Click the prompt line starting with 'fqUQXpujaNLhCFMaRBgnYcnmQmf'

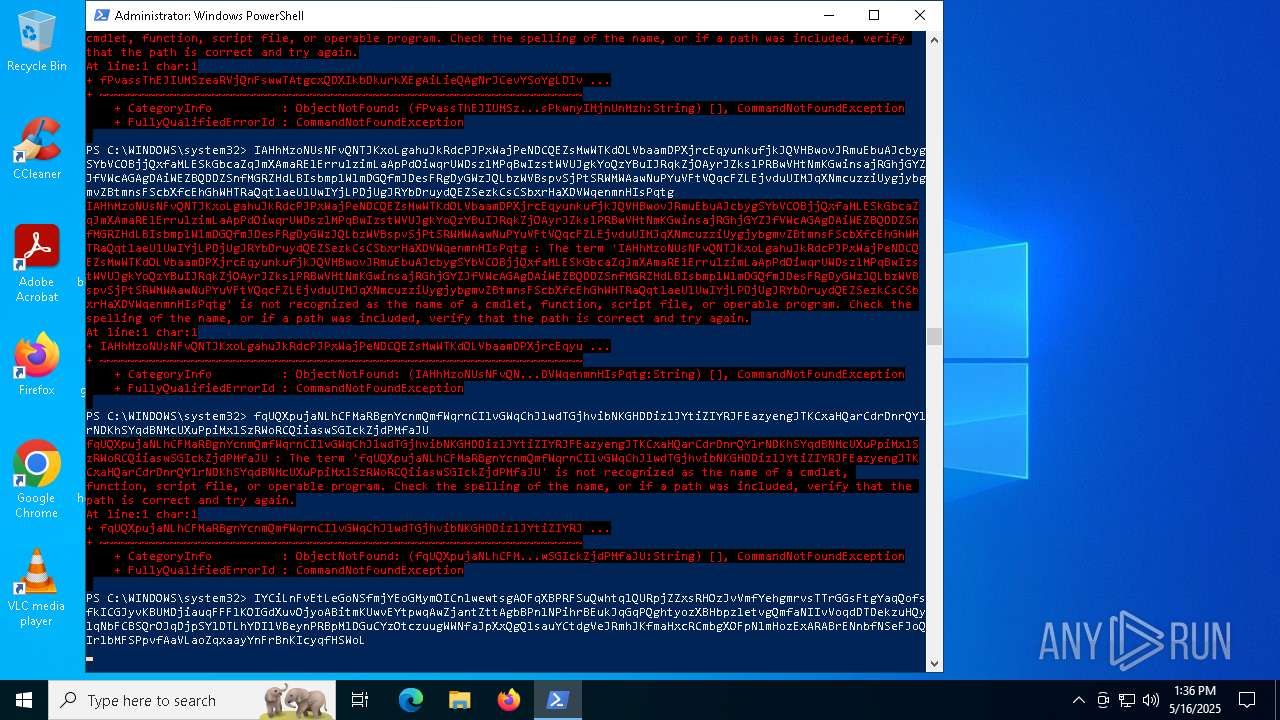(x=506, y=423)
